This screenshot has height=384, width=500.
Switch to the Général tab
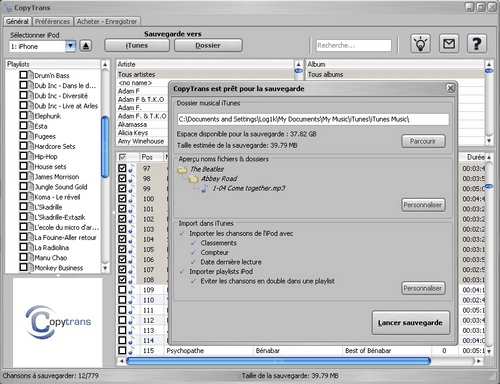17,21
